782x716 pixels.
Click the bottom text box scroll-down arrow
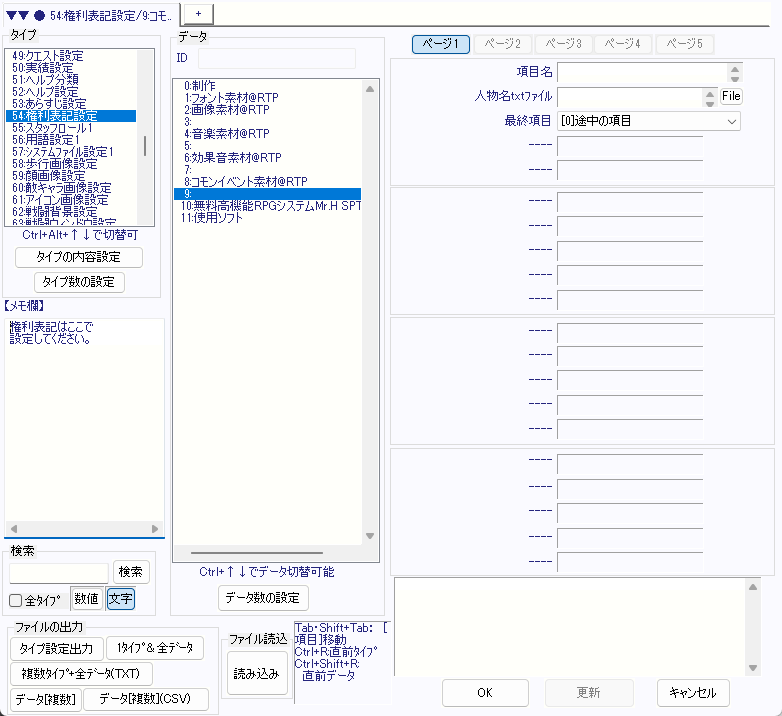[x=754, y=667]
